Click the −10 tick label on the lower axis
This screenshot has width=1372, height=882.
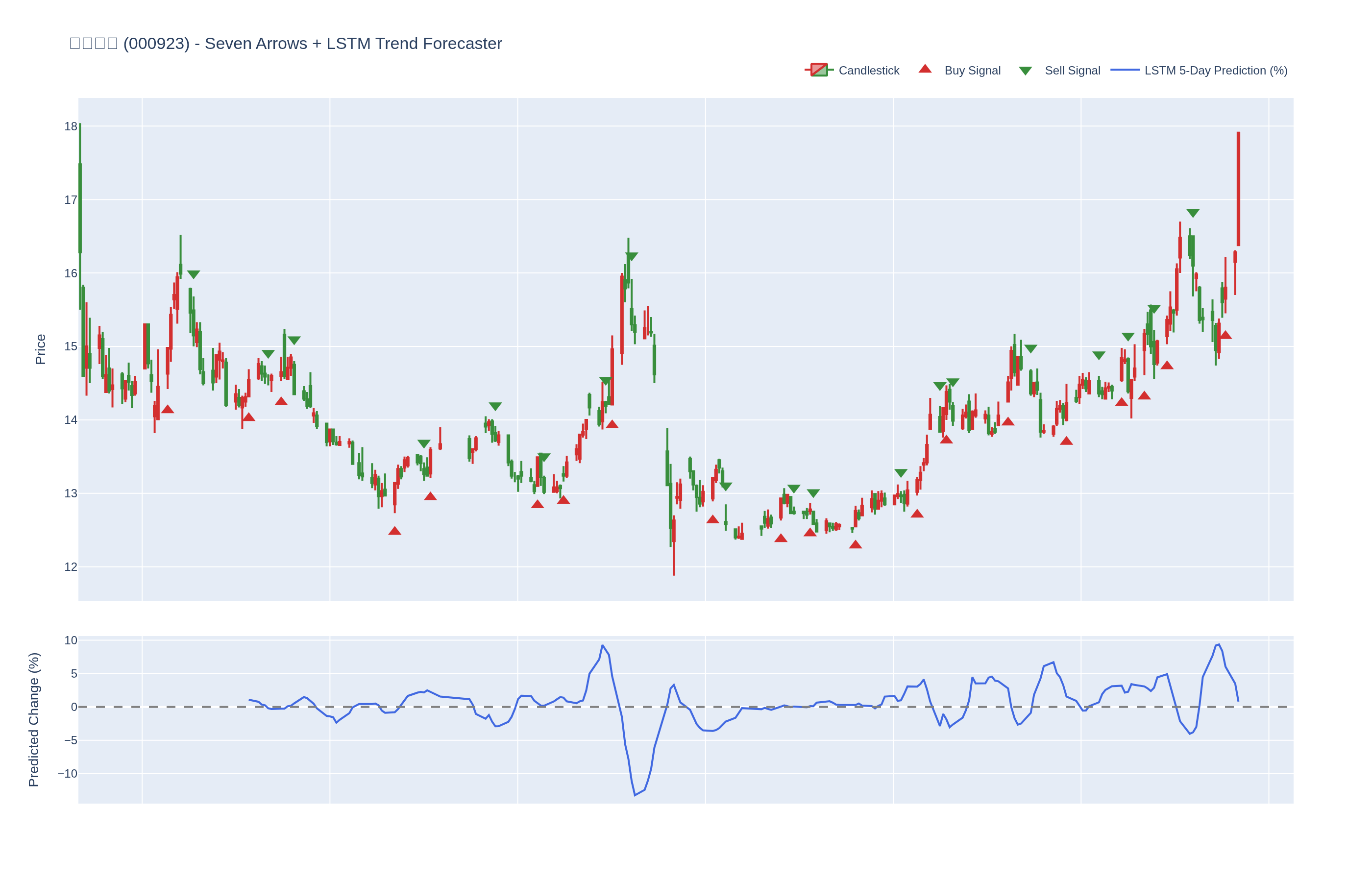[x=67, y=774]
